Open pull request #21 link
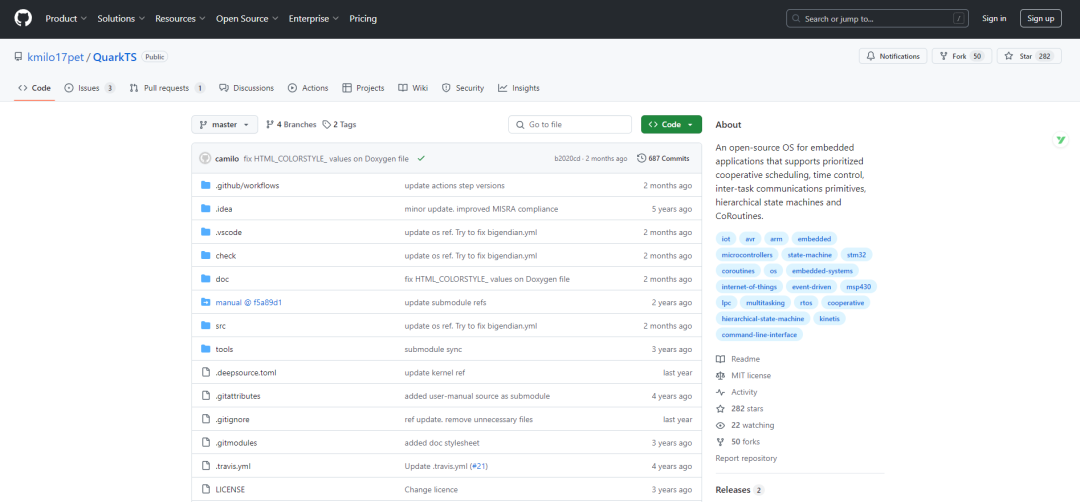The width and height of the screenshot is (1080, 502). [479, 466]
